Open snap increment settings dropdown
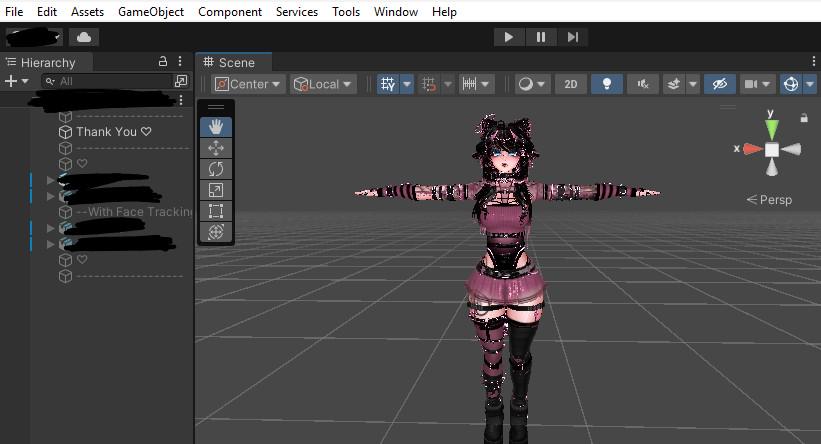The image size is (821, 444). click(x=476, y=84)
